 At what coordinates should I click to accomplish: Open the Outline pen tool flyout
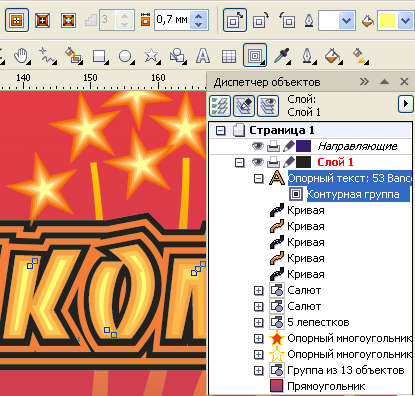[x=308, y=56]
